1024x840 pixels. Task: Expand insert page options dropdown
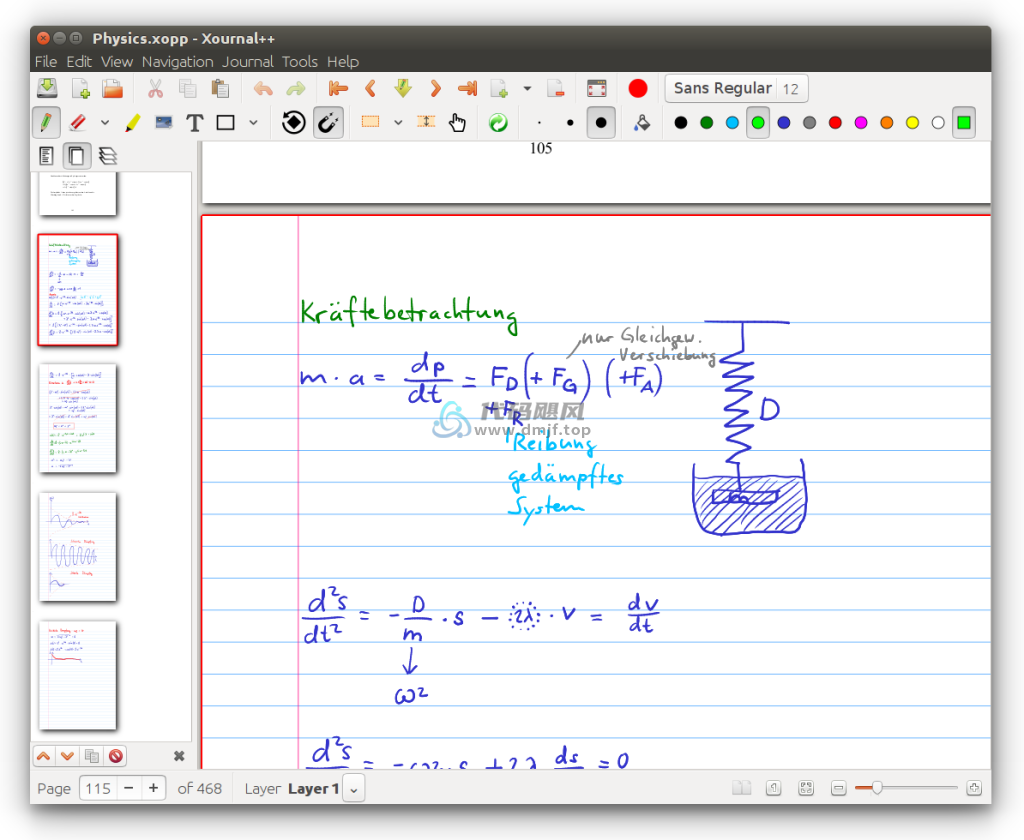[527, 88]
